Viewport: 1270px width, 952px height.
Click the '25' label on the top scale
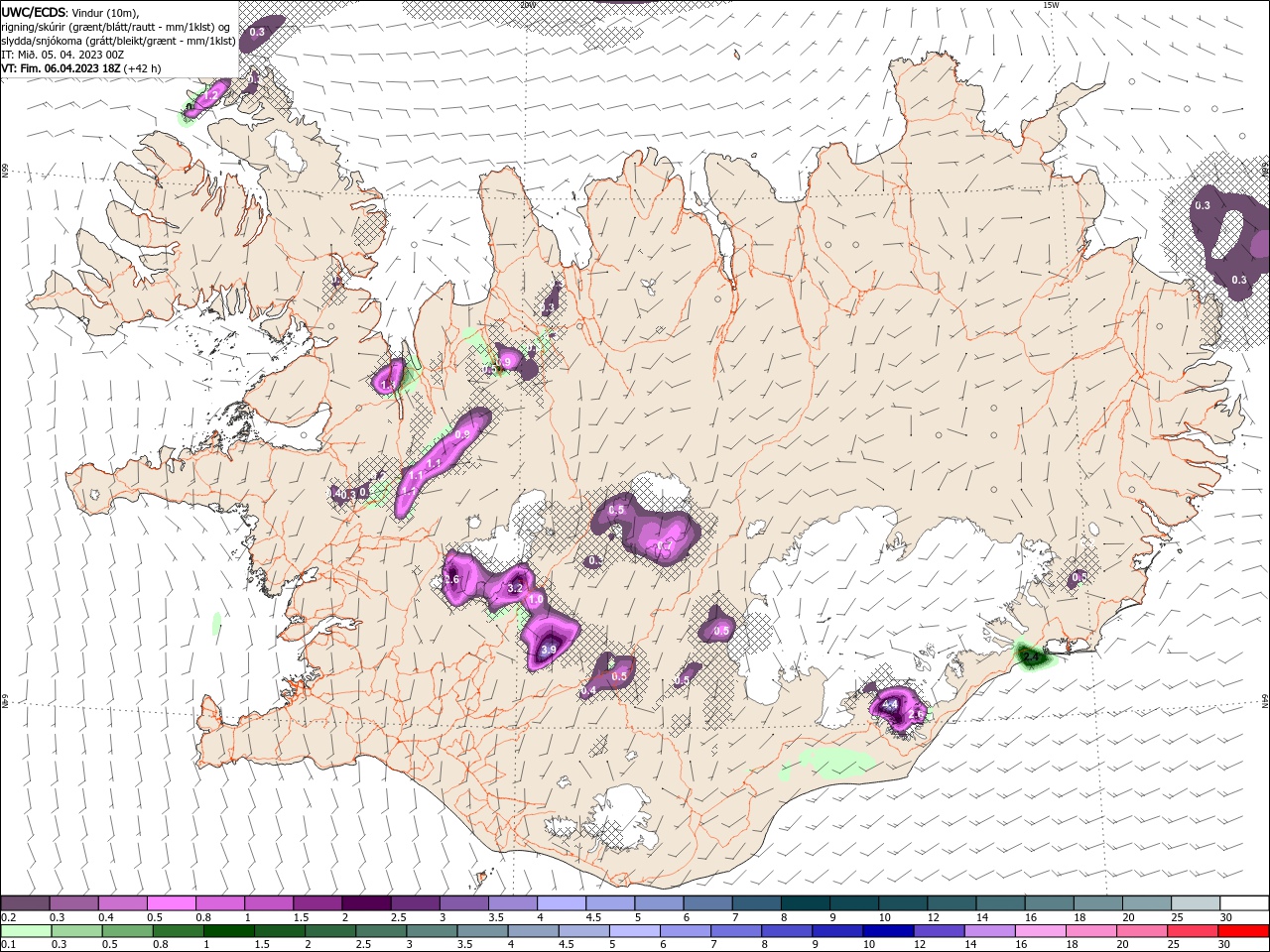click(1177, 917)
